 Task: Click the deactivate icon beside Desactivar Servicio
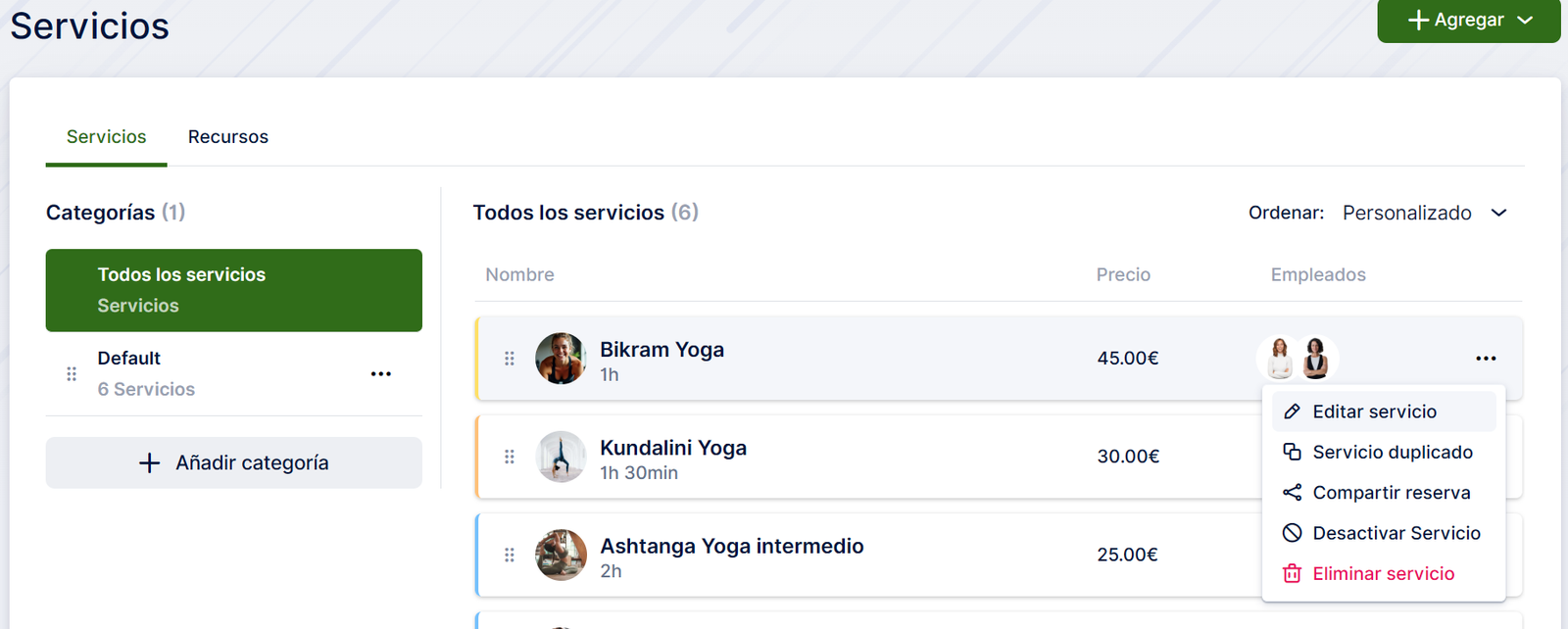1292,533
